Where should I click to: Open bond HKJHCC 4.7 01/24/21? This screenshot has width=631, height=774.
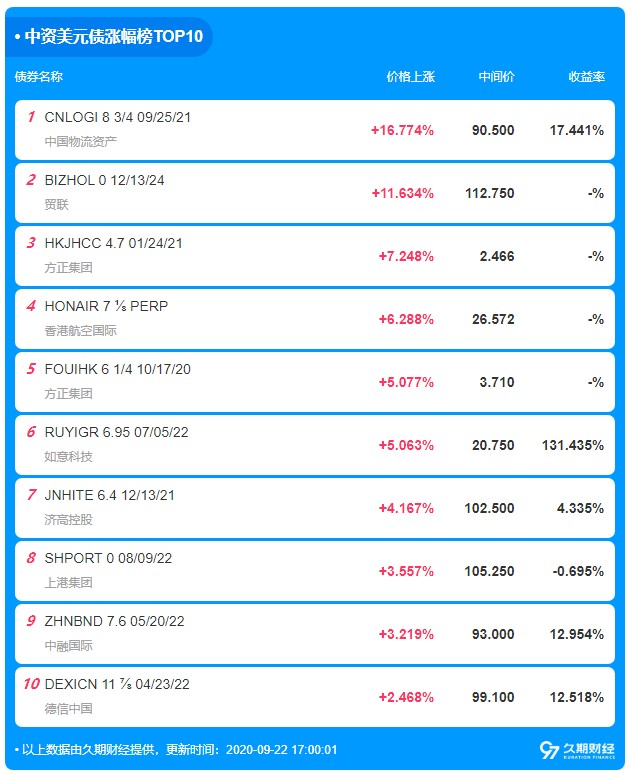tap(114, 243)
